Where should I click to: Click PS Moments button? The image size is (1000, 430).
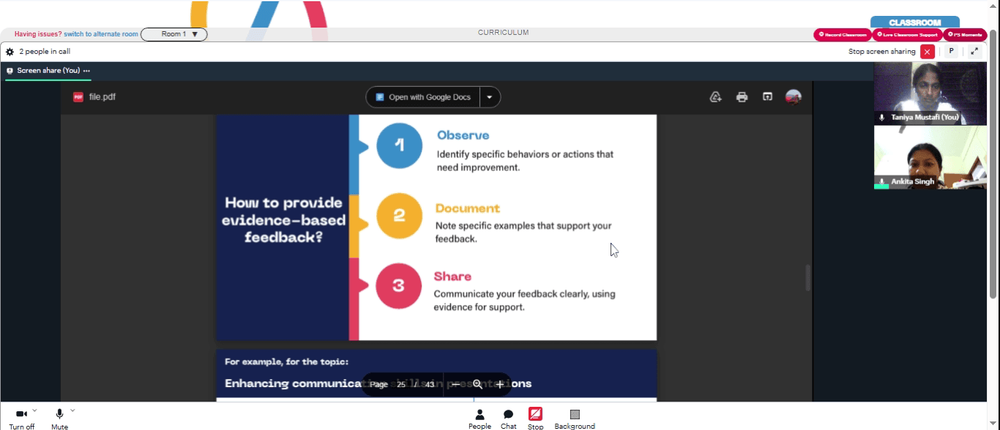coord(964,34)
